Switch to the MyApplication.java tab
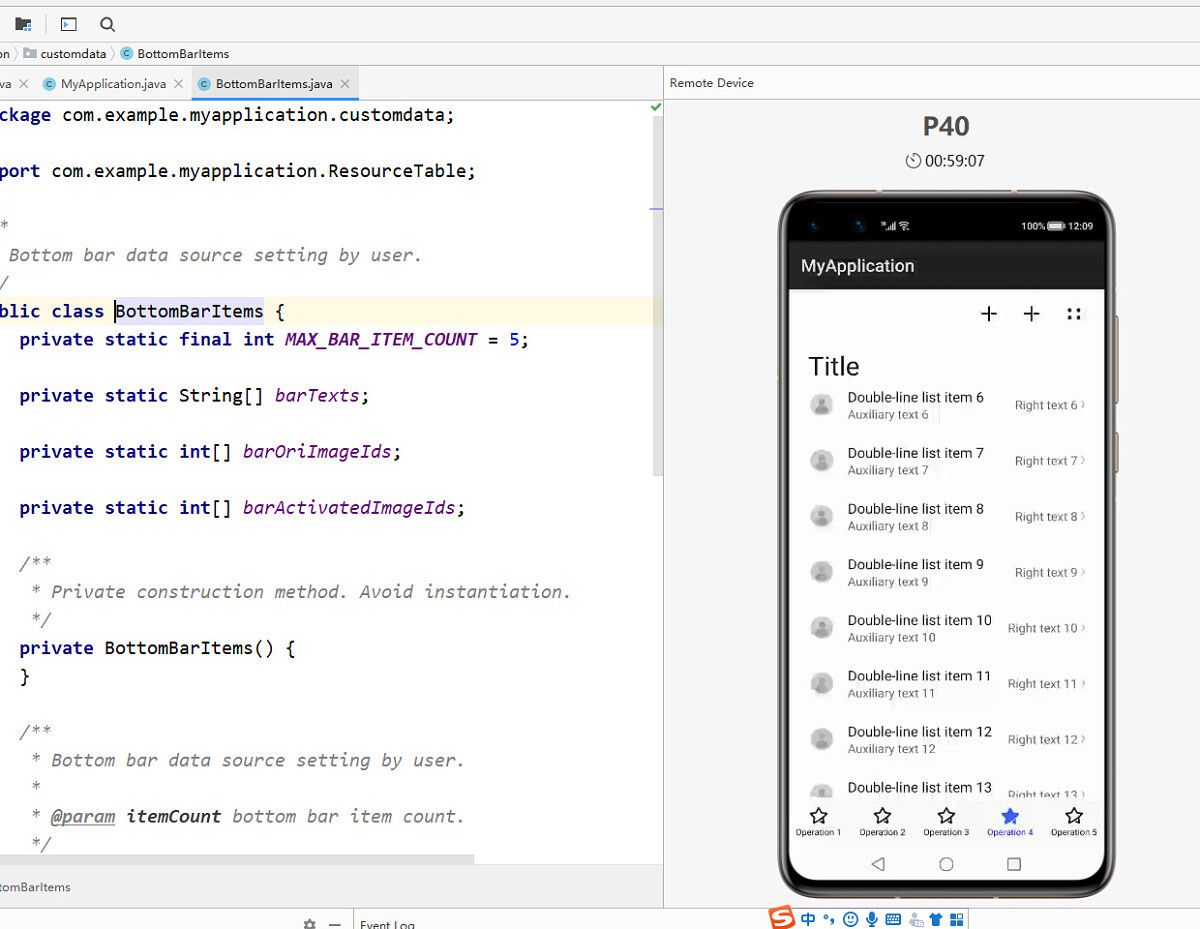The width and height of the screenshot is (1200, 929). point(112,84)
